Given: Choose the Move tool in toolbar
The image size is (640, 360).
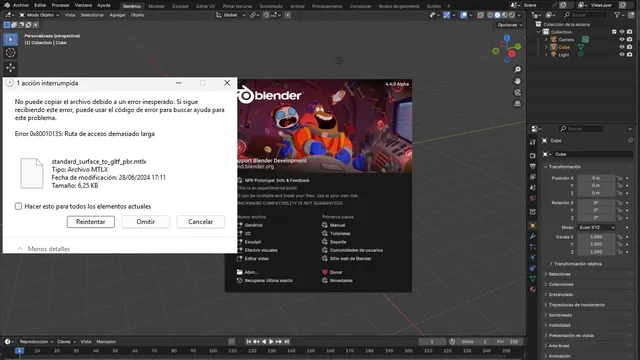Looking at the screenshot, I should point(11,67).
